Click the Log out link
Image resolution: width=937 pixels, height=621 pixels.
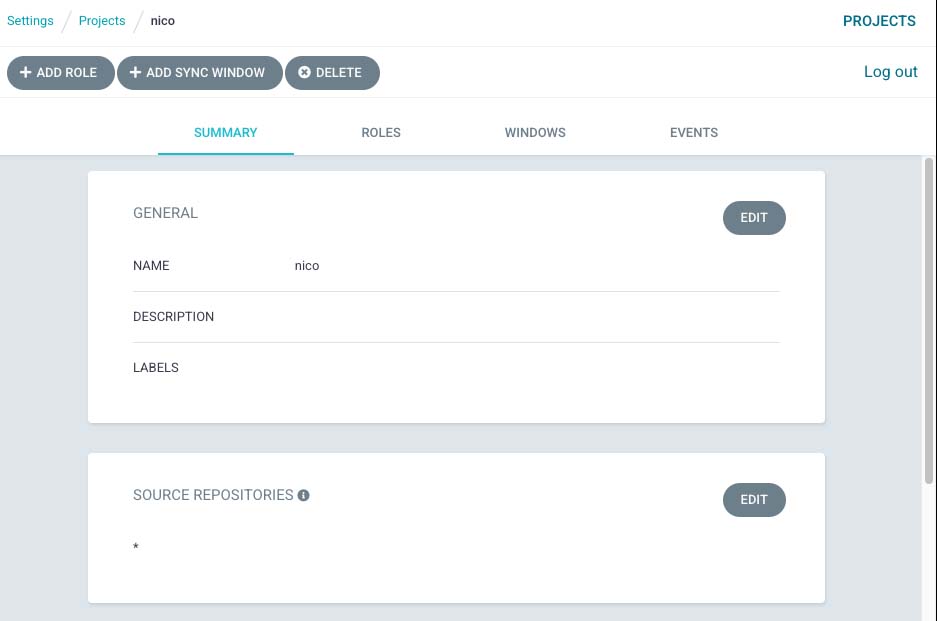[890, 72]
